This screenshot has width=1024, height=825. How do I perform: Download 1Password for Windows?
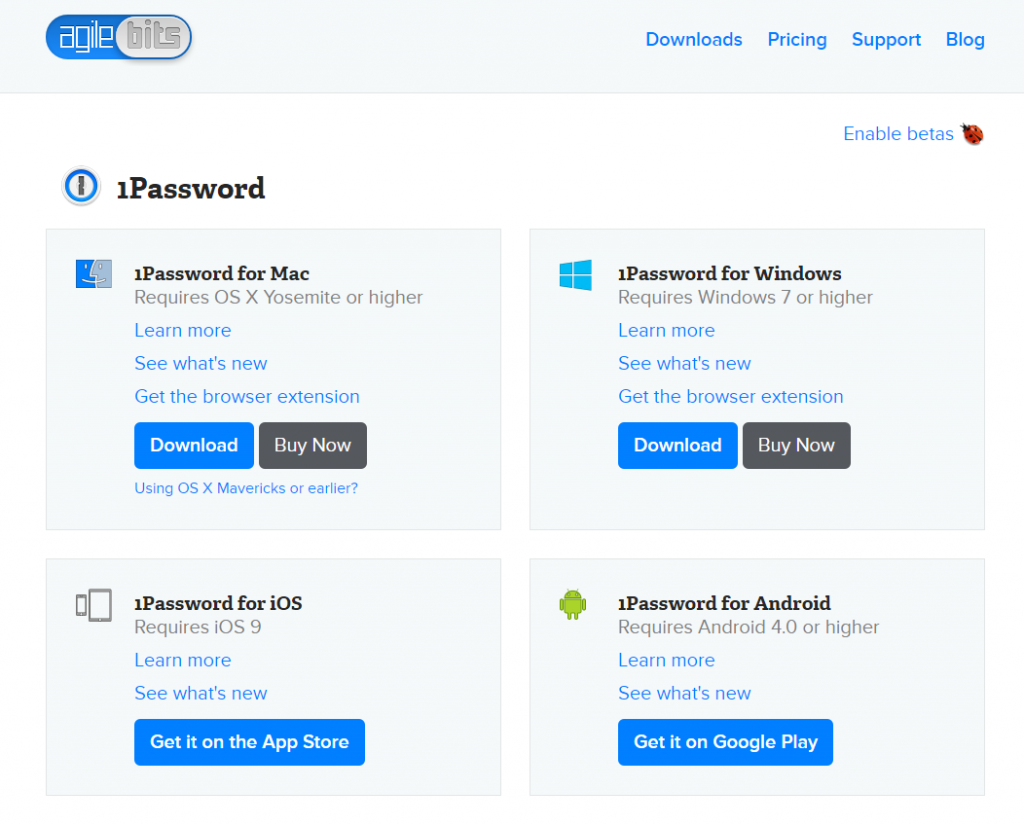(677, 446)
